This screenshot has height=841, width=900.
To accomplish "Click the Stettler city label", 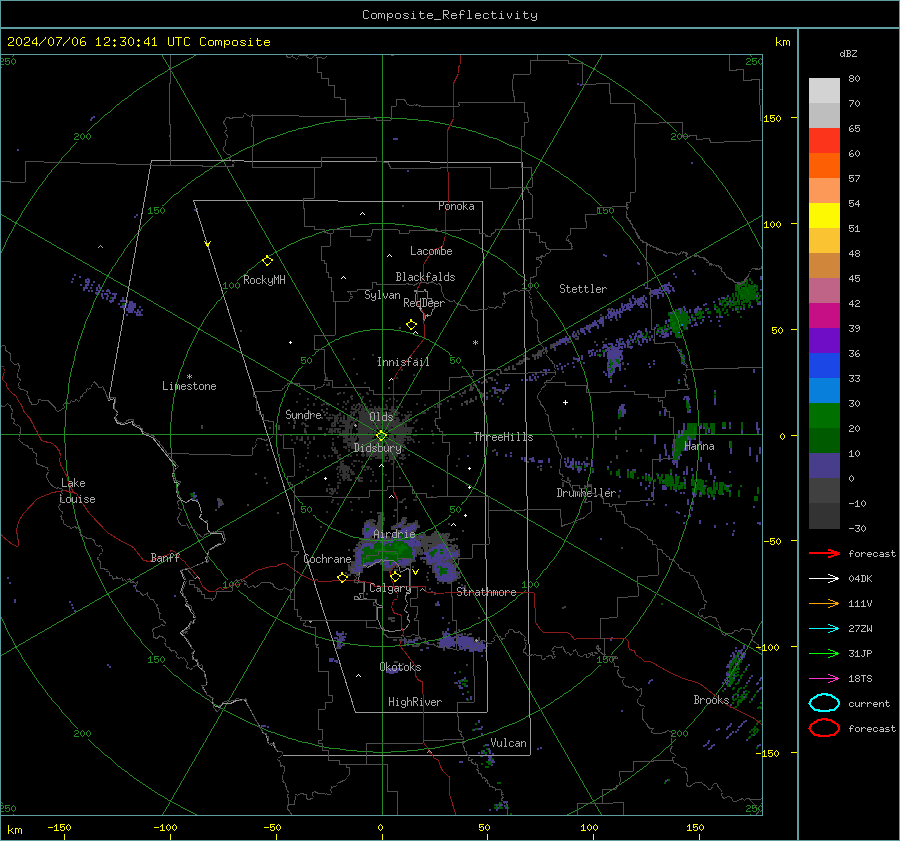I will point(583,289).
